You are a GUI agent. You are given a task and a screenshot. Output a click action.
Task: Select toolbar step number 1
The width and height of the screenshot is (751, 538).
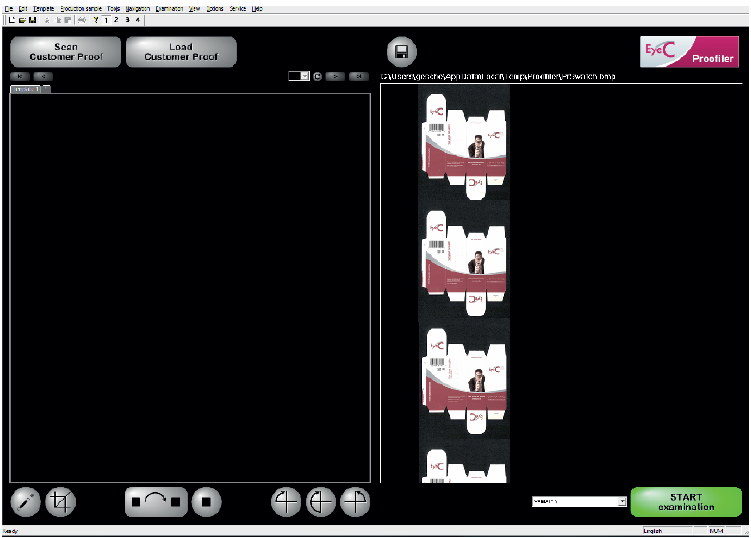[106, 20]
